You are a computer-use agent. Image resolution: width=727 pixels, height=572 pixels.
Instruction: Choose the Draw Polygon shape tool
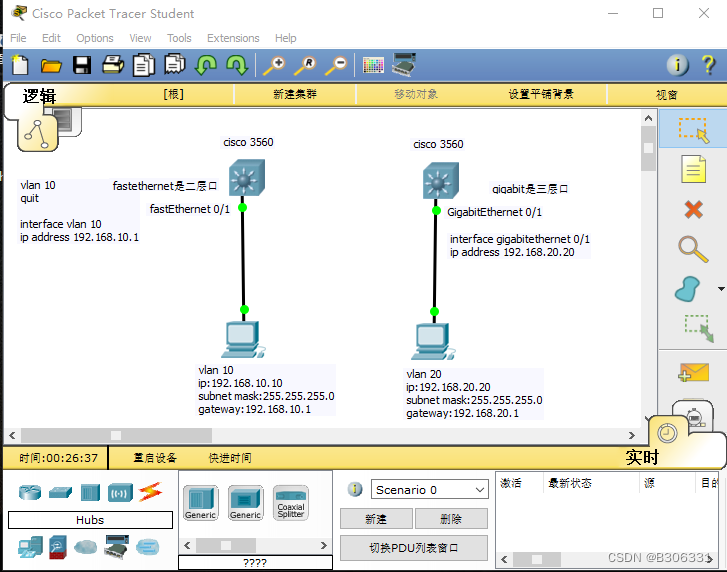point(688,289)
